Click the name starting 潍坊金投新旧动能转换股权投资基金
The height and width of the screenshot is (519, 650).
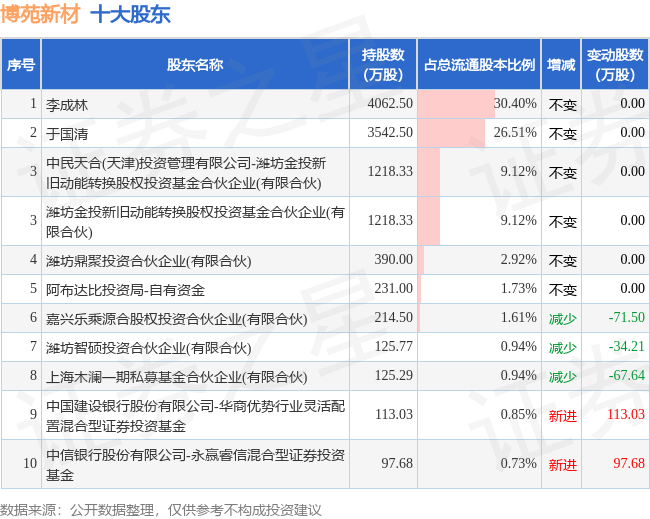tap(195, 222)
